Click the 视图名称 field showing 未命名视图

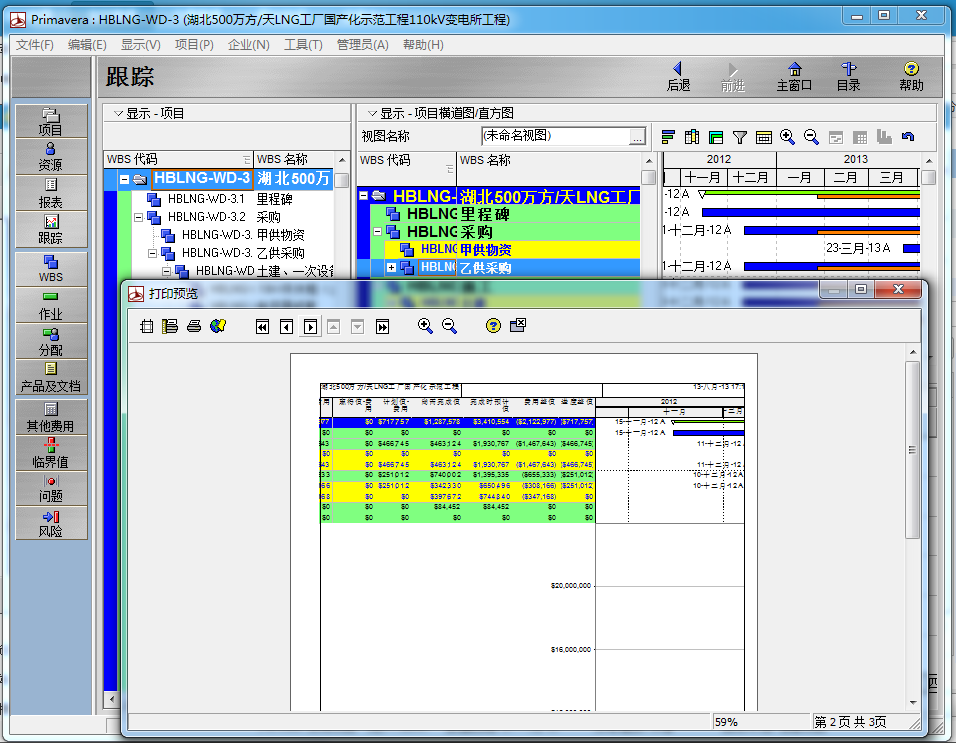pyautogui.click(x=555, y=136)
